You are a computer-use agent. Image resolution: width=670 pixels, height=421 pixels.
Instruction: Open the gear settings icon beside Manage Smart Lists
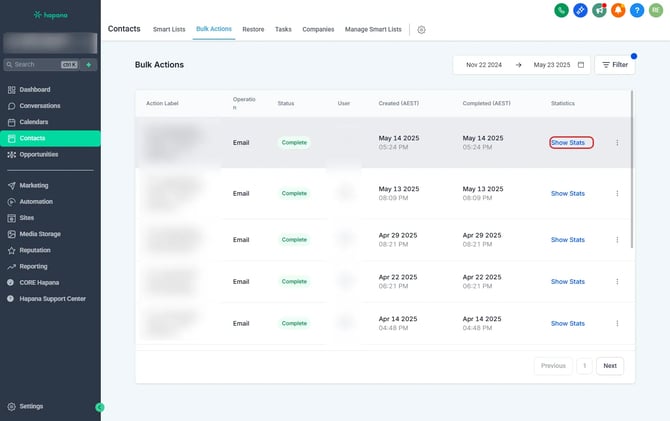(x=421, y=30)
